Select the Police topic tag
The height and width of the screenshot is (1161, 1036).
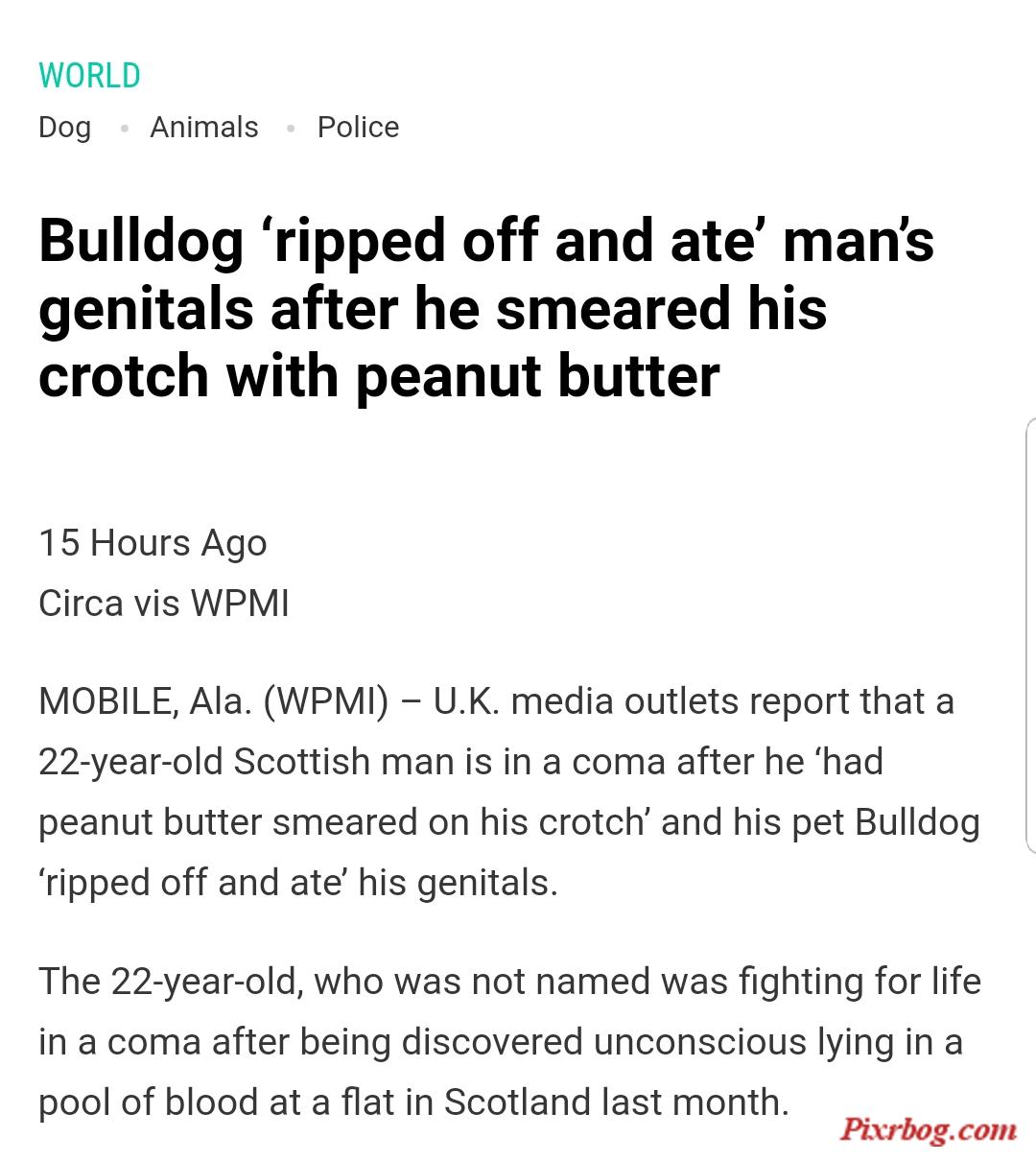(358, 127)
